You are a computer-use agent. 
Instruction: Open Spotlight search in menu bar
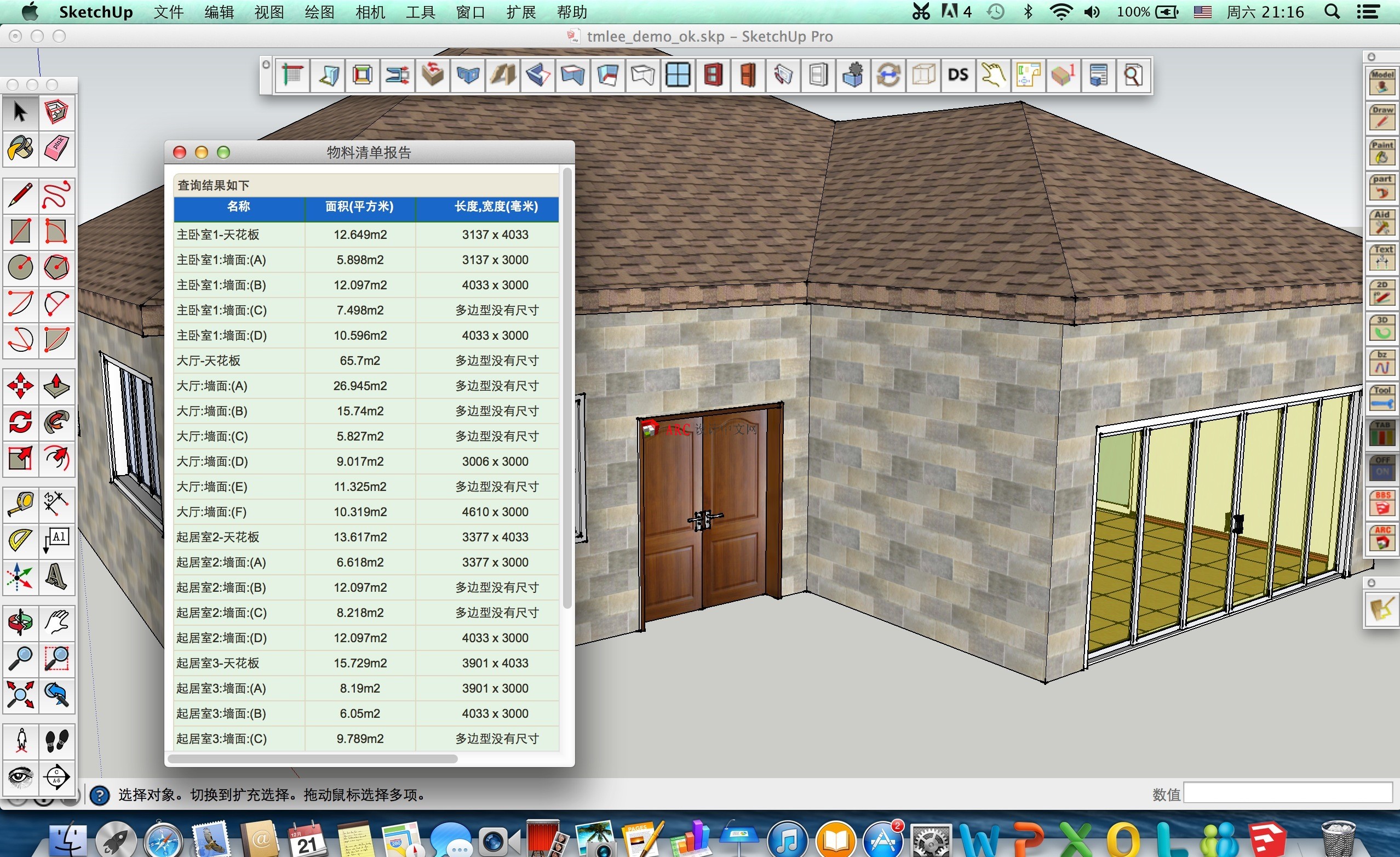pyautogui.click(x=1333, y=12)
